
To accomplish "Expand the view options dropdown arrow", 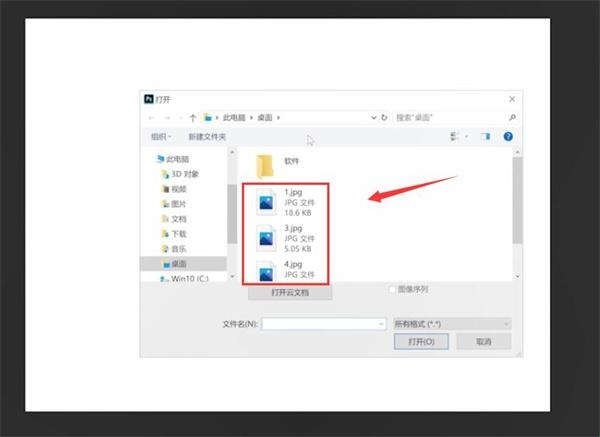I will coord(466,137).
